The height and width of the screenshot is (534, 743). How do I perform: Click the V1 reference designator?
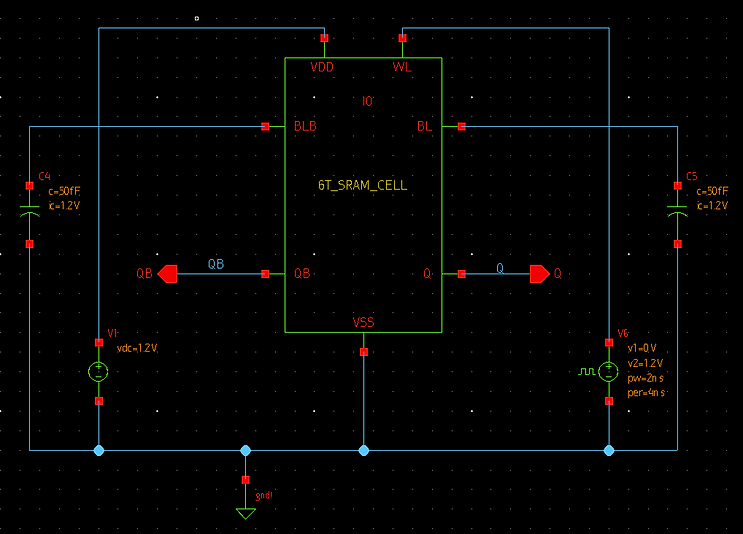point(113,333)
